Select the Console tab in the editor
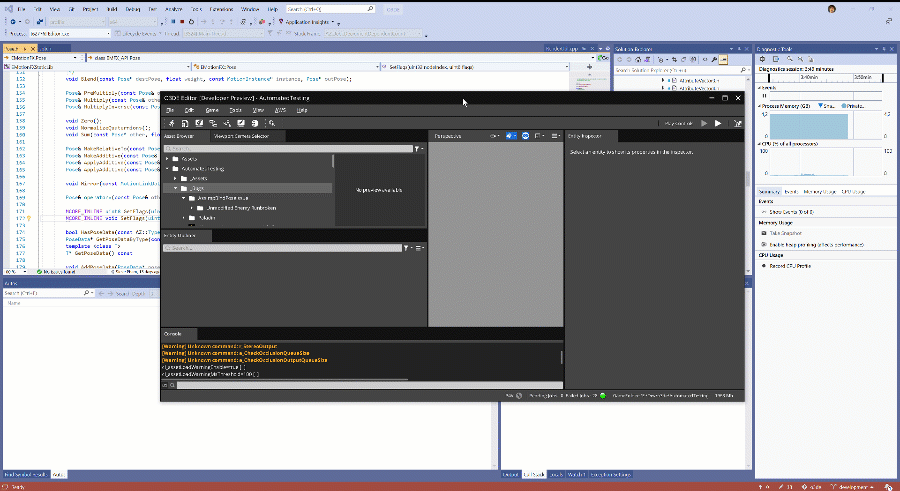 pyautogui.click(x=172, y=334)
